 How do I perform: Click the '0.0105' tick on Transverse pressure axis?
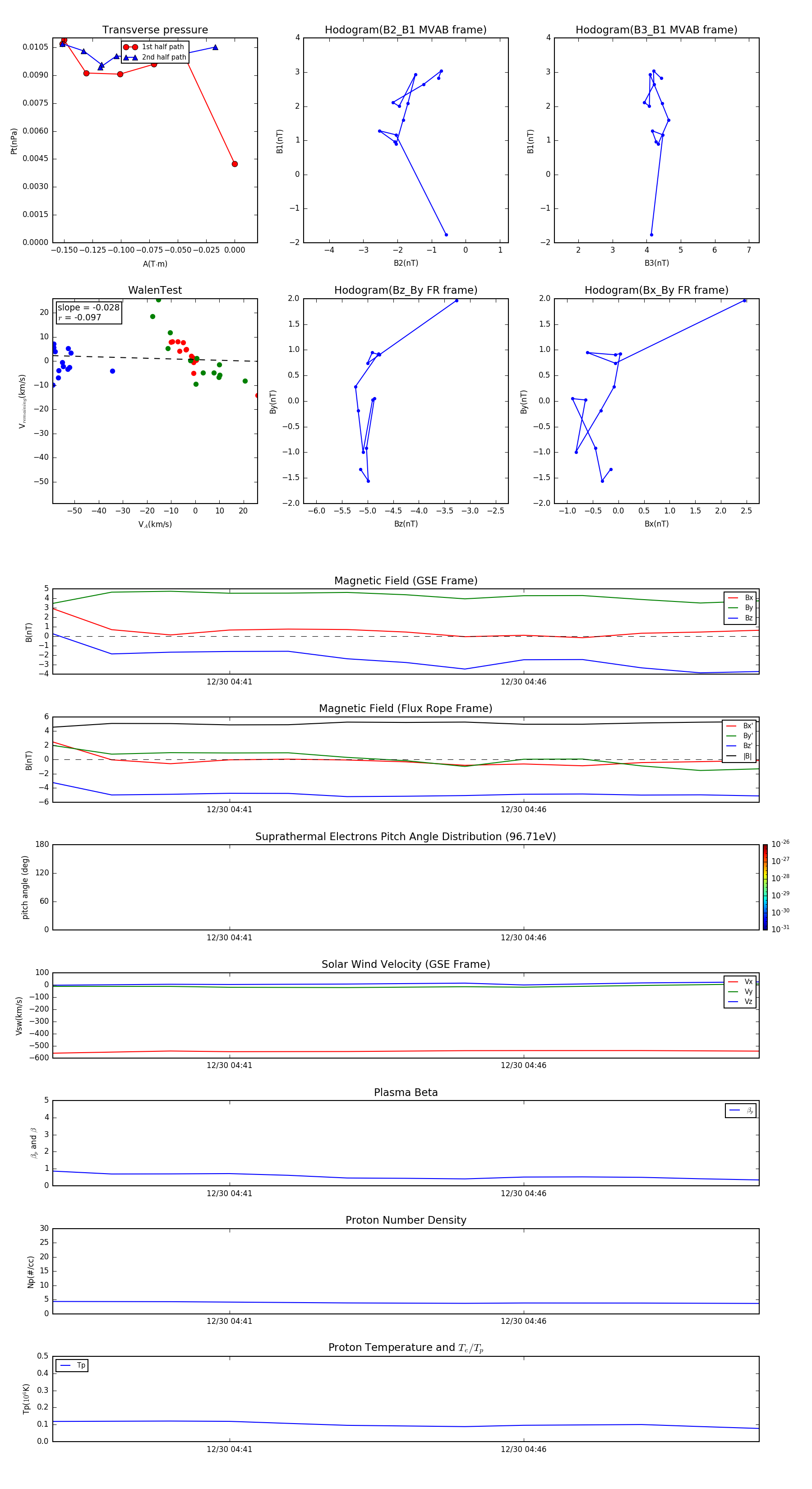click(35, 47)
